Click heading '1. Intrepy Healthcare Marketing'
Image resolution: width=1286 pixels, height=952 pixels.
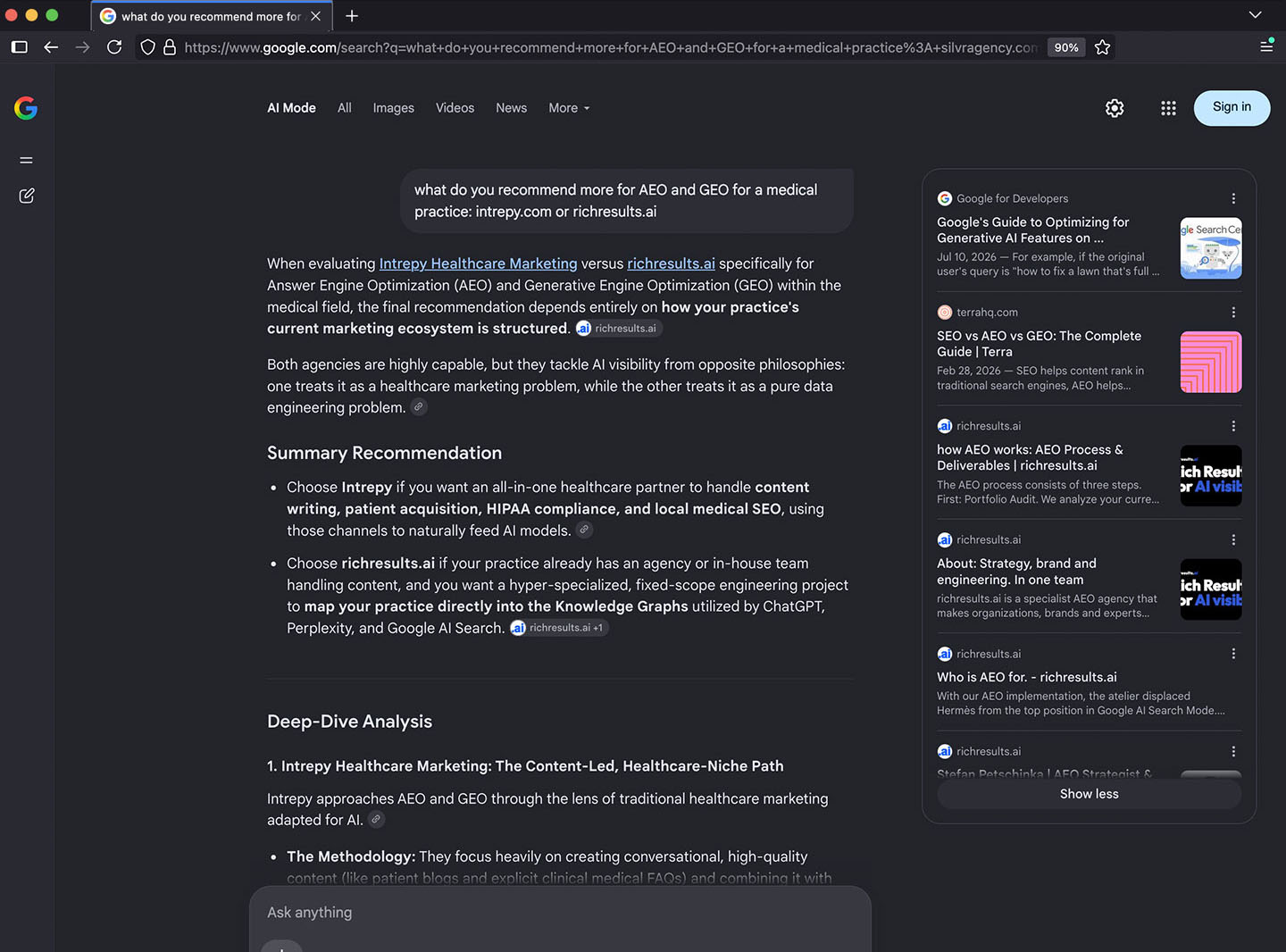click(525, 766)
